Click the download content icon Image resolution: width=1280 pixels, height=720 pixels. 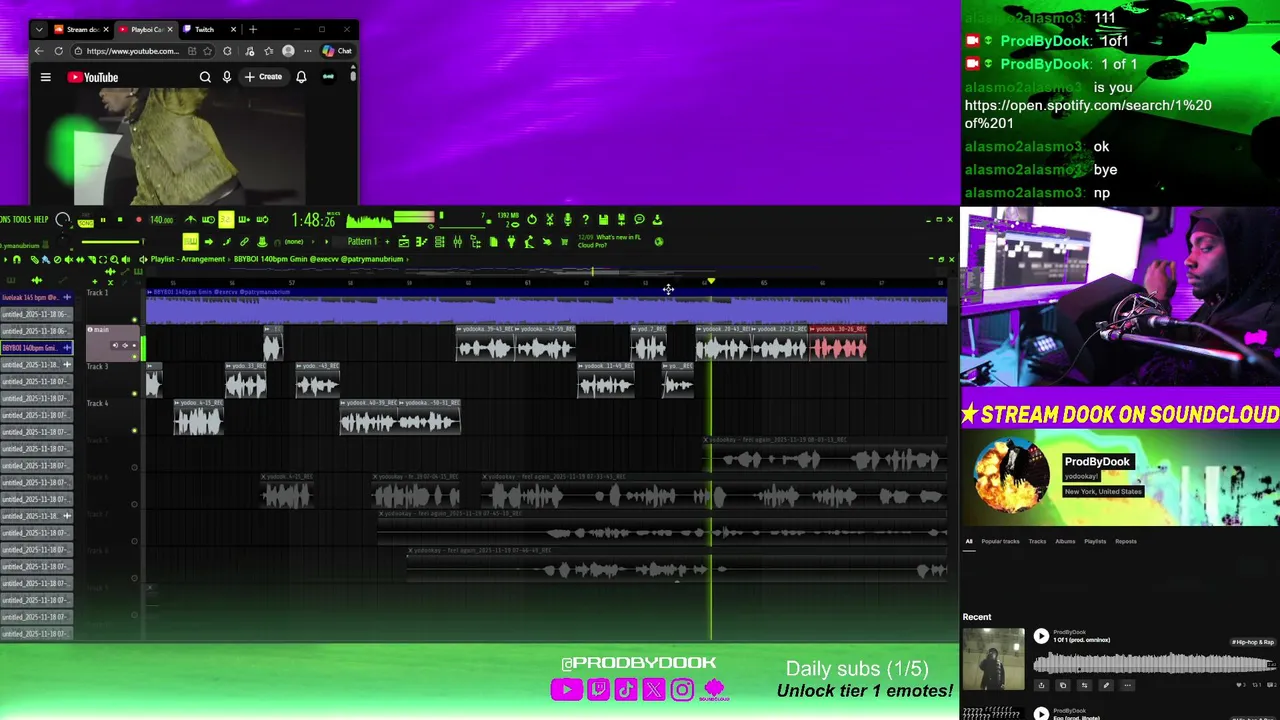coord(657,220)
